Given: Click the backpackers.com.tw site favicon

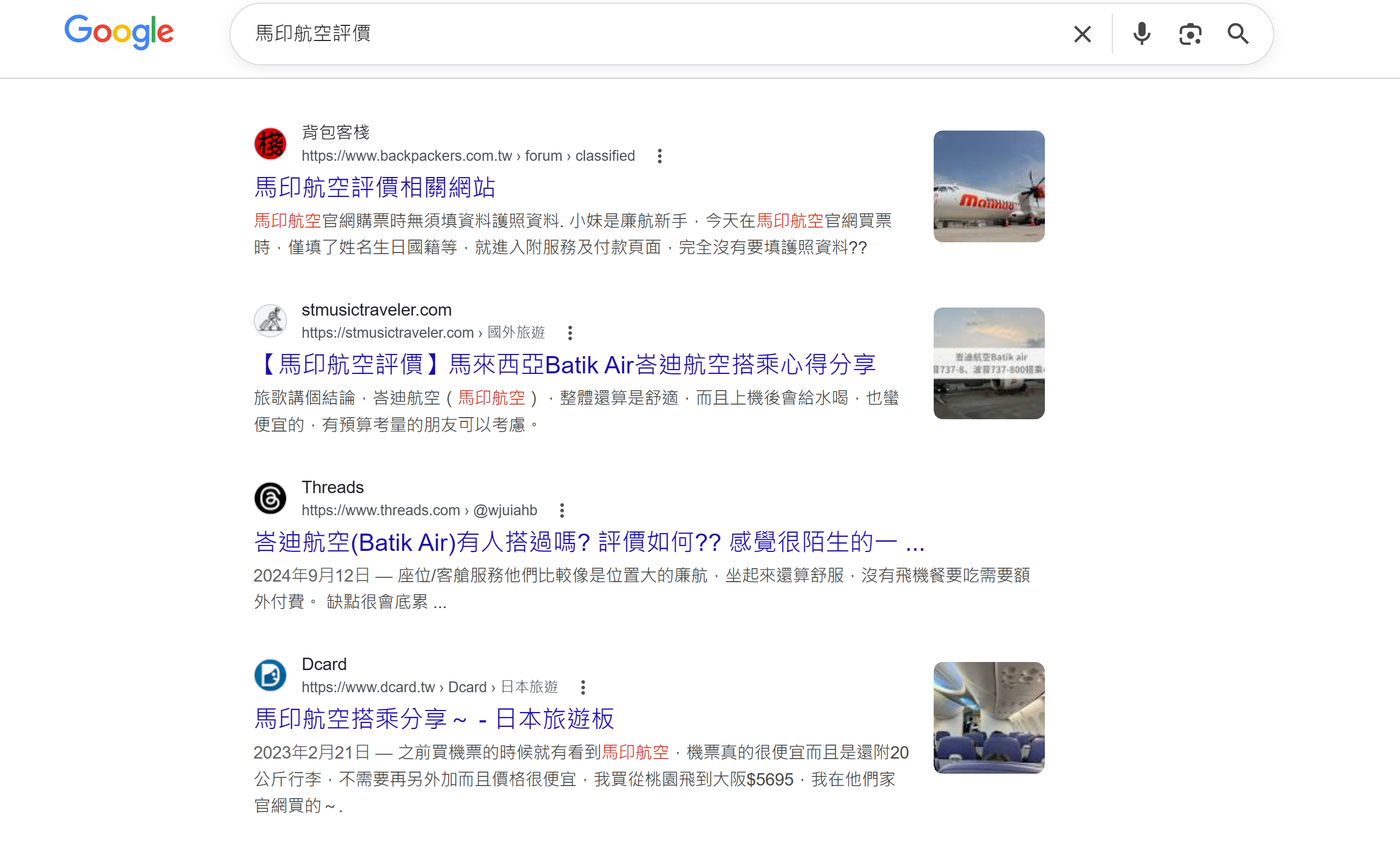Looking at the screenshot, I should click(270, 144).
